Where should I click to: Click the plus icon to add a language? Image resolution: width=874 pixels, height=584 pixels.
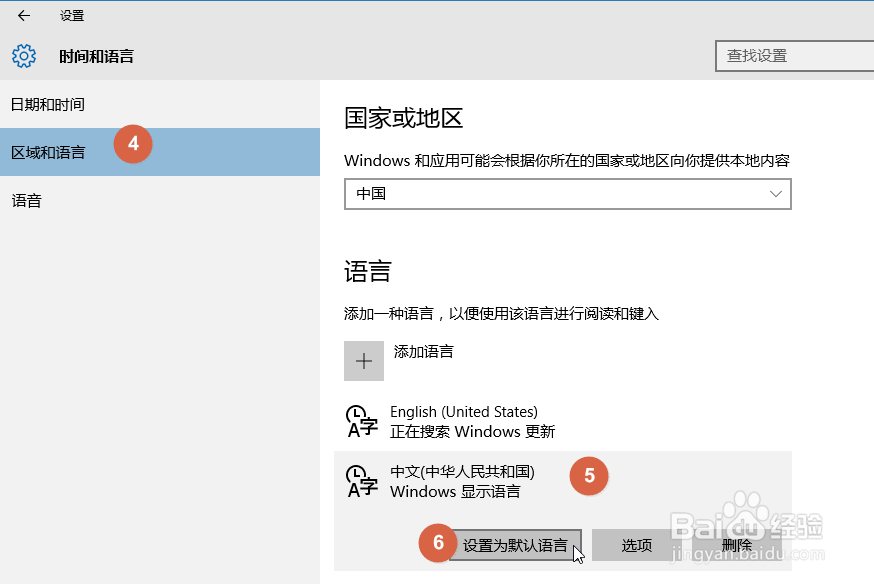coord(364,360)
